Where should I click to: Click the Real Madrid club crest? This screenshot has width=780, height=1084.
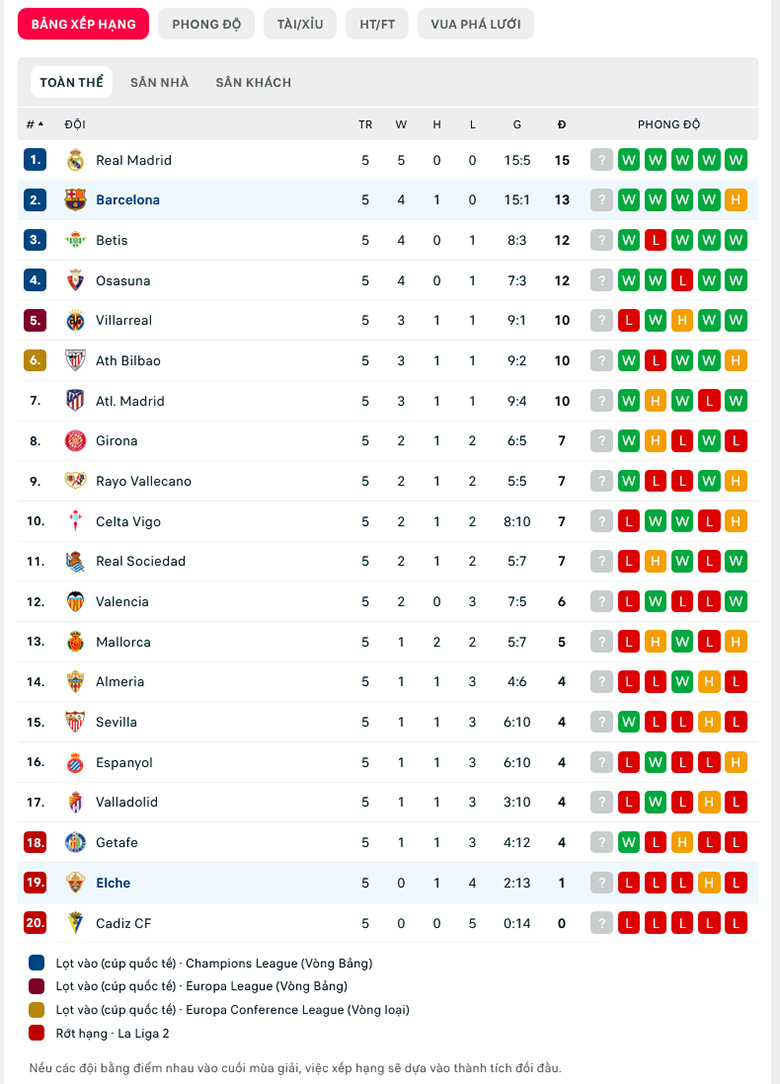75,160
